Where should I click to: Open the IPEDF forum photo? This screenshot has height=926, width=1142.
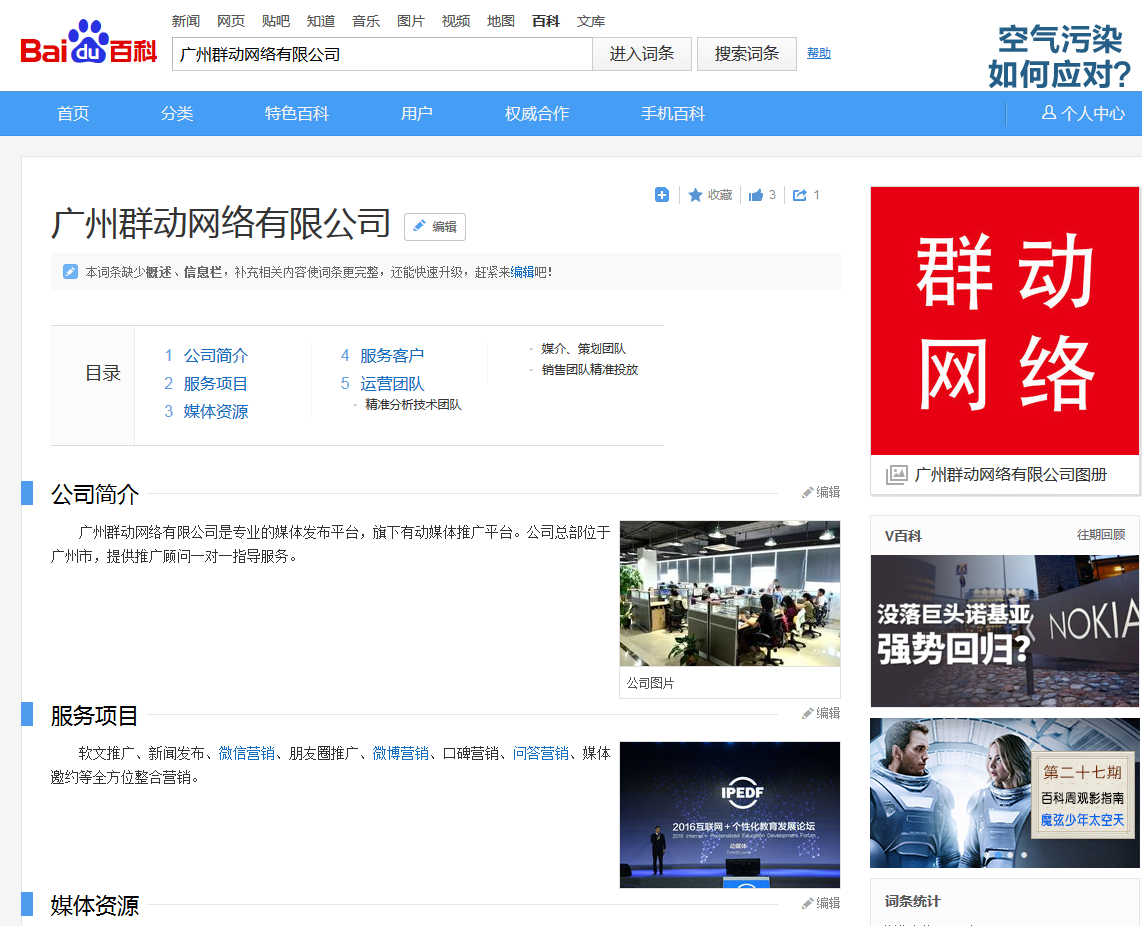click(x=730, y=815)
